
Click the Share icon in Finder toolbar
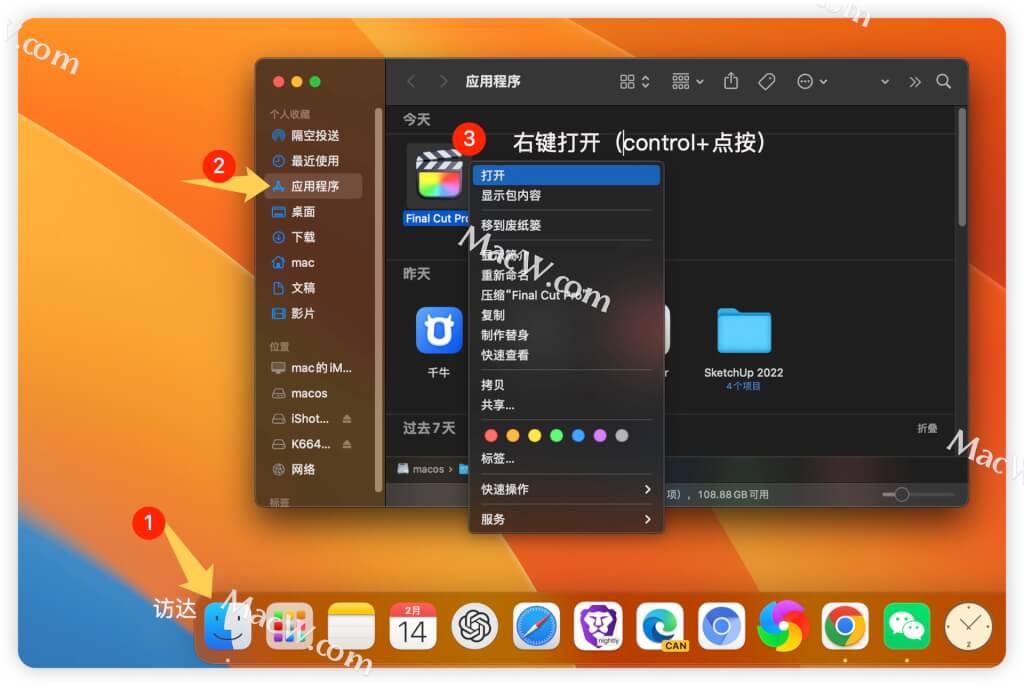pos(731,81)
